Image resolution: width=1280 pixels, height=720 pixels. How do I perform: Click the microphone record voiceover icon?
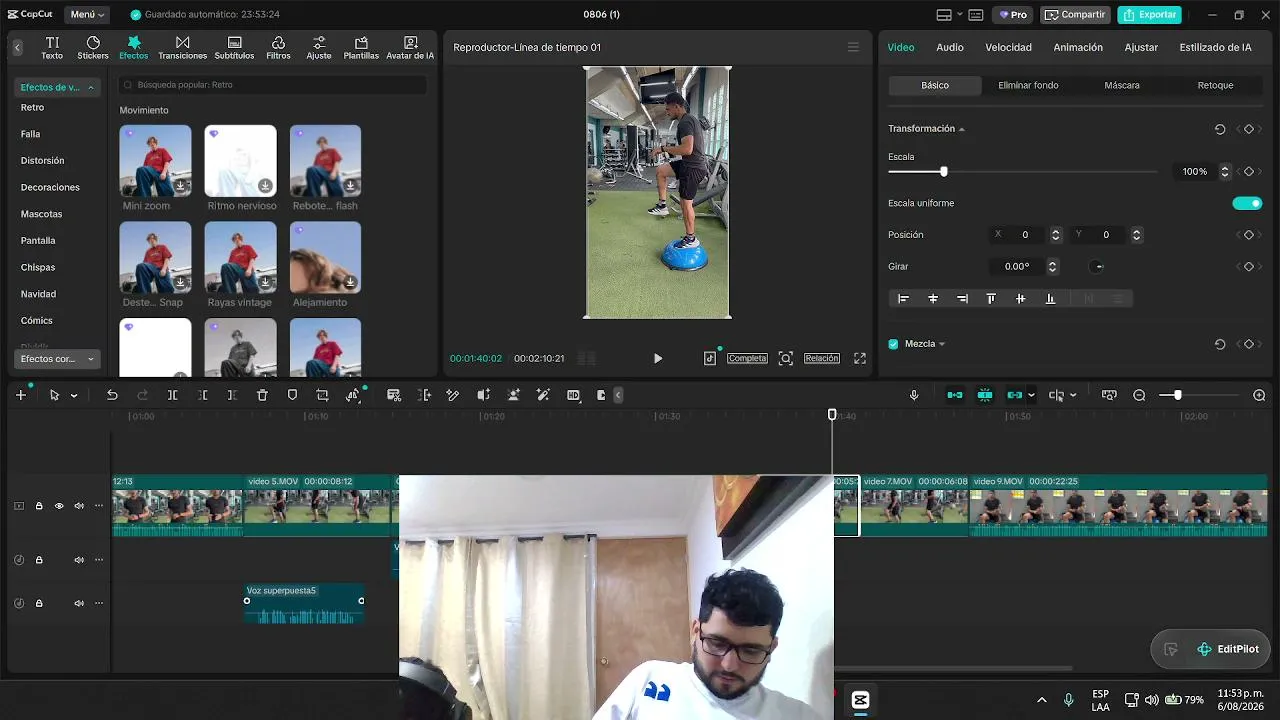(914, 395)
